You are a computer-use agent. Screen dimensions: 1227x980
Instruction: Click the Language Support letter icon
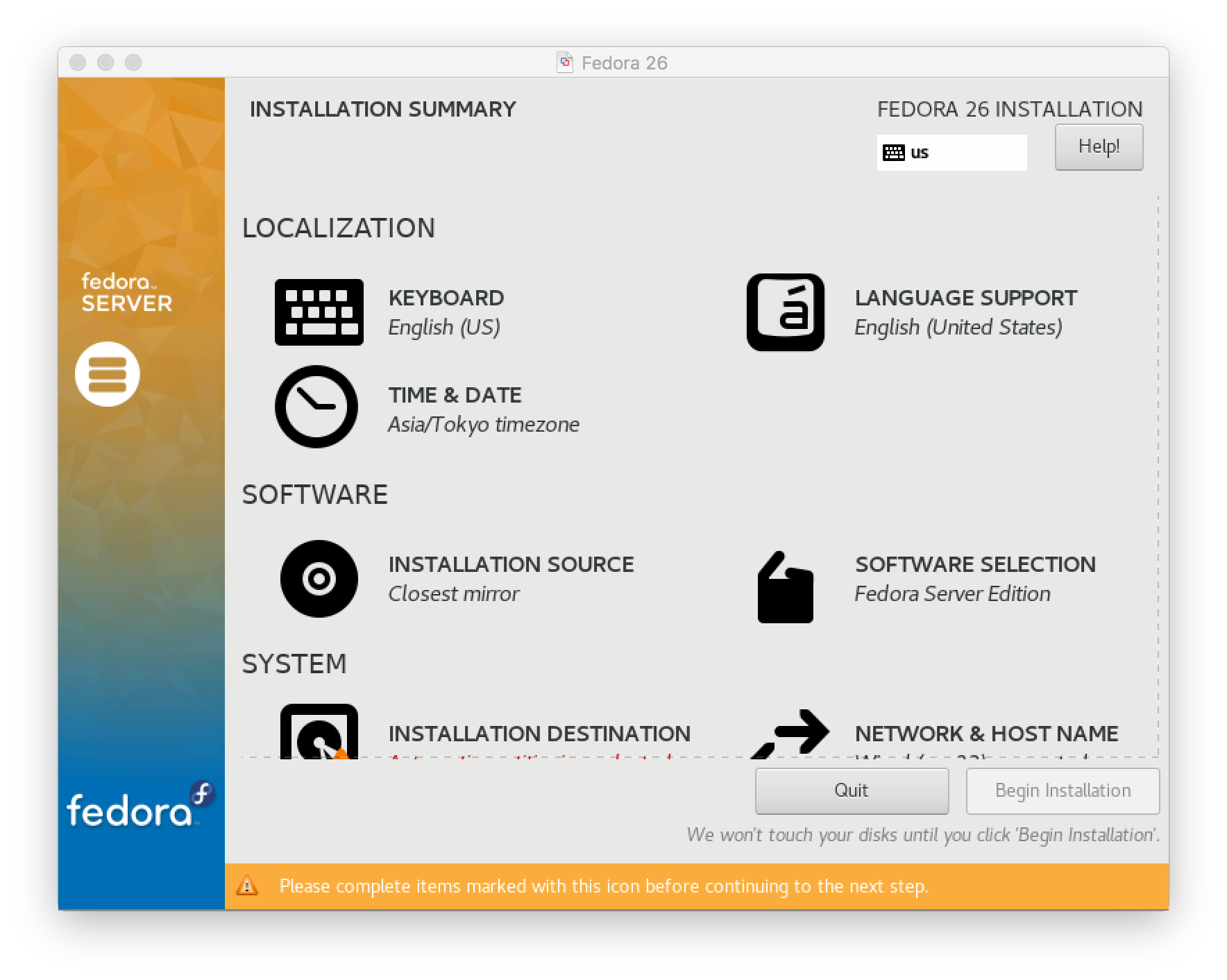(x=786, y=312)
